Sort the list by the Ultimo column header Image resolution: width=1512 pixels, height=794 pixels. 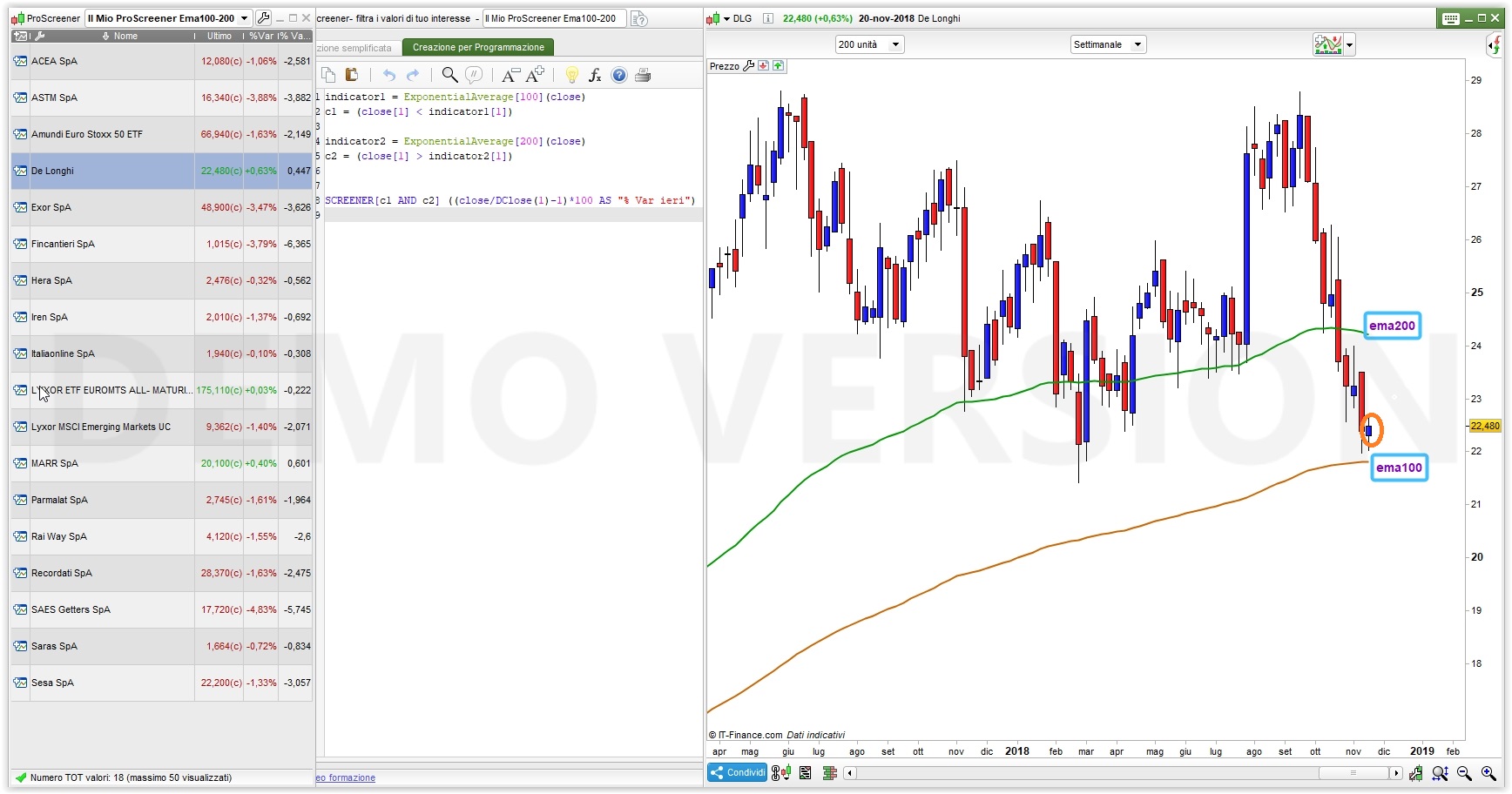pos(219,36)
